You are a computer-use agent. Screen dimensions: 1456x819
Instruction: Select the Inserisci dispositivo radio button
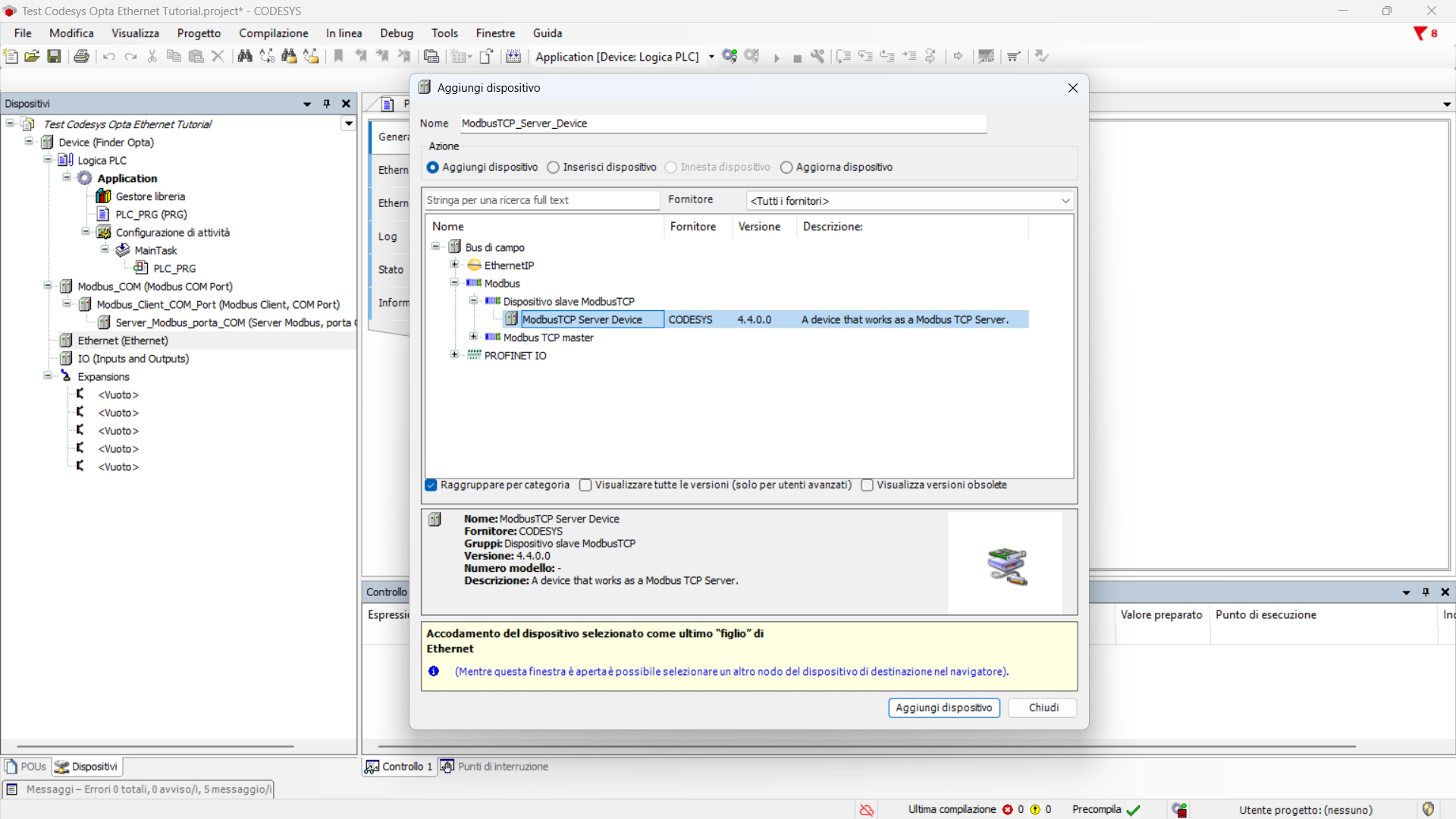(554, 168)
